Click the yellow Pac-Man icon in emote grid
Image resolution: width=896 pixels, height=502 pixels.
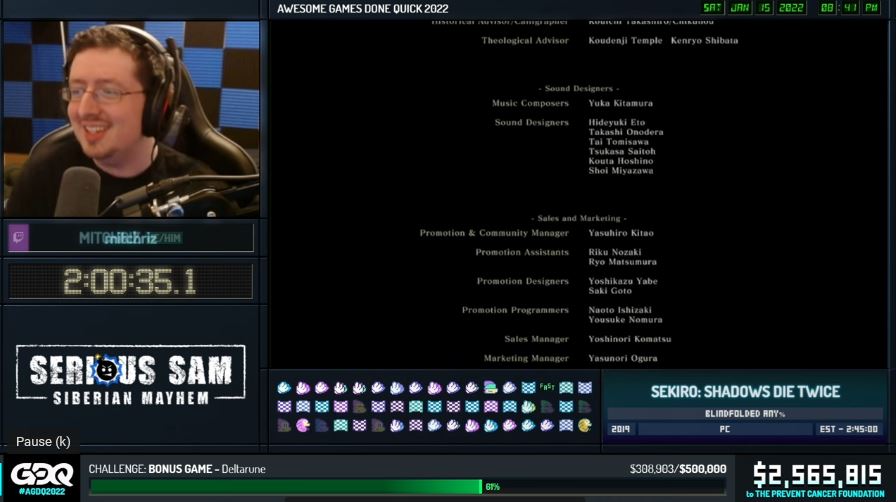pos(585,425)
